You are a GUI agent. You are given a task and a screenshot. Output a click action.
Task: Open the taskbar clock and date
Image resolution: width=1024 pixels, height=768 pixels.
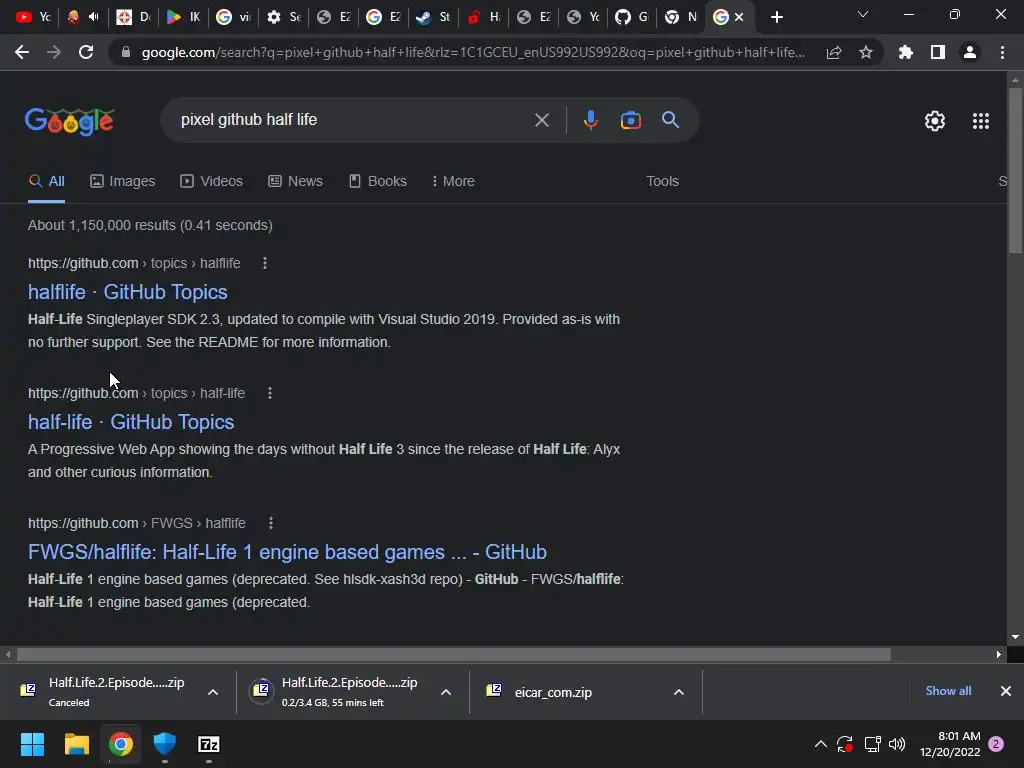950,744
